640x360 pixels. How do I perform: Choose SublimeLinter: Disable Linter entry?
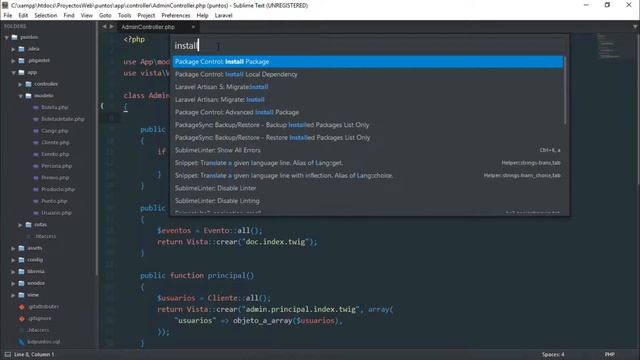pos(368,188)
